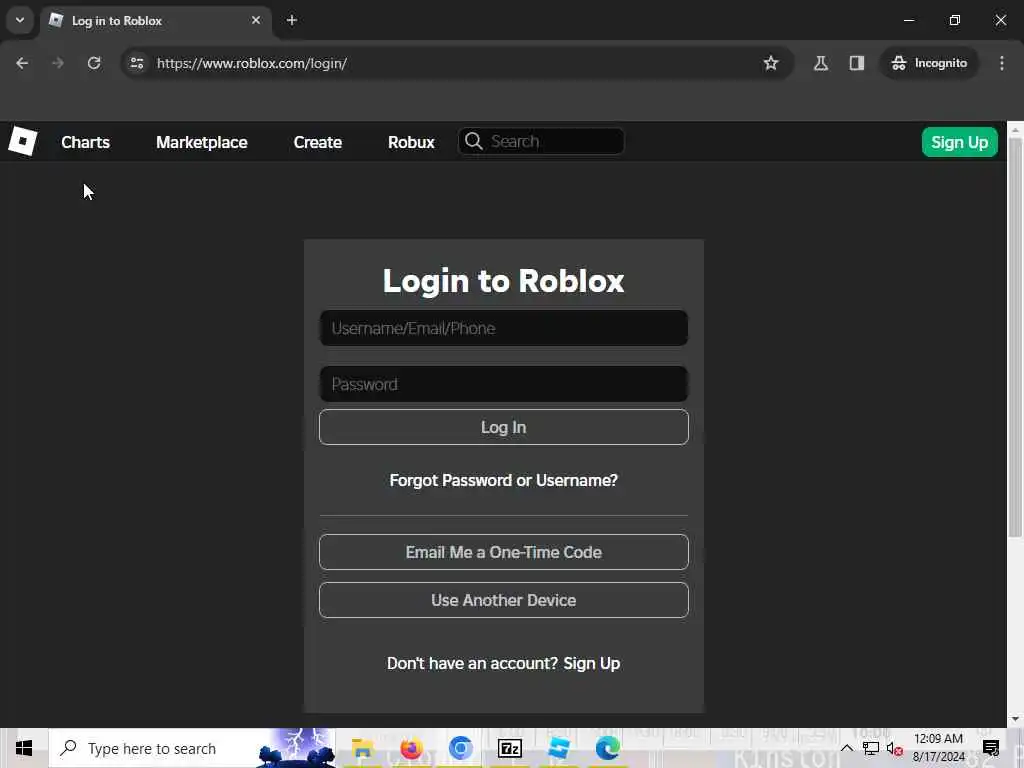Viewport: 1024px width, 768px height.
Task: Click the scrollbar down arrow
Action: [1015, 719]
